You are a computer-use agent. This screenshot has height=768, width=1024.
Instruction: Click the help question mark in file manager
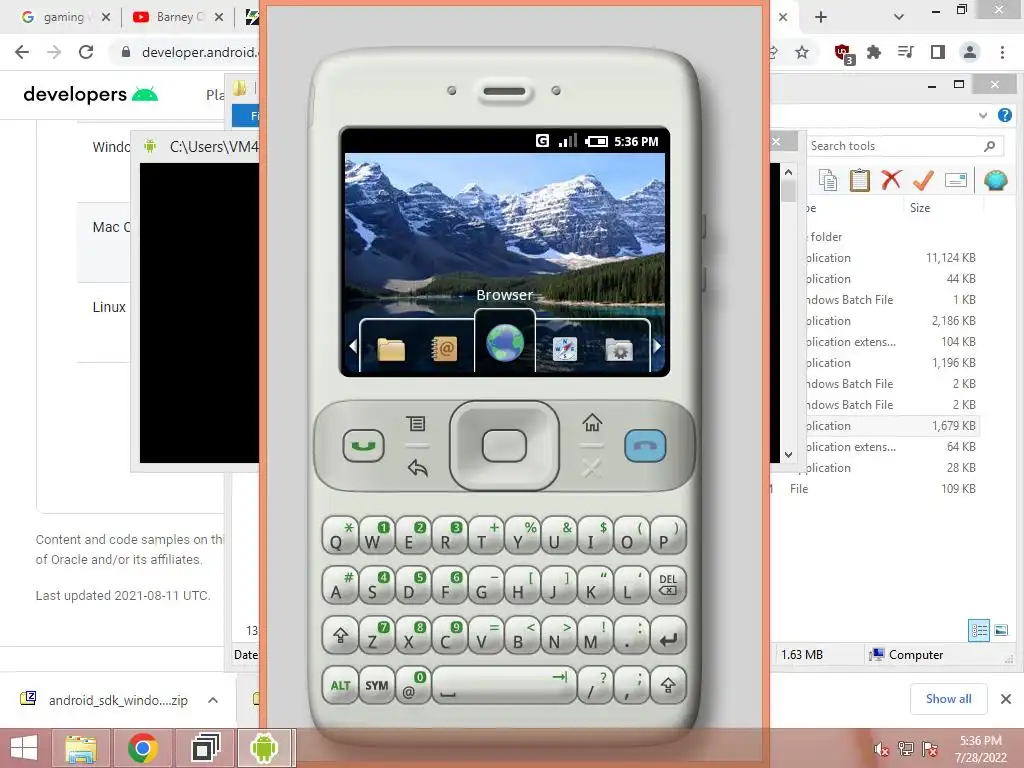pos(1005,116)
